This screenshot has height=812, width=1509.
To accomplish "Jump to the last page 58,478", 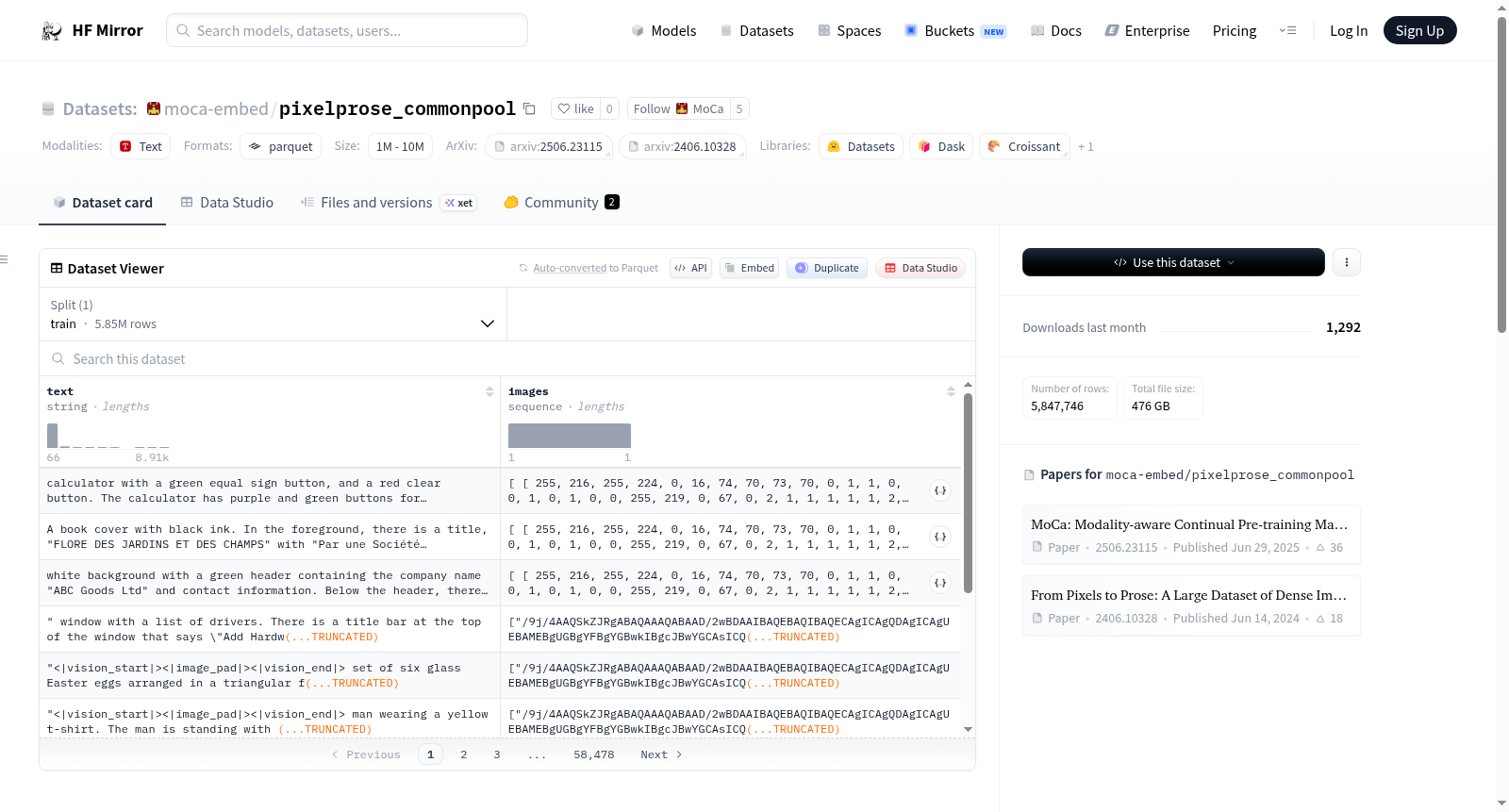I will pos(594,754).
